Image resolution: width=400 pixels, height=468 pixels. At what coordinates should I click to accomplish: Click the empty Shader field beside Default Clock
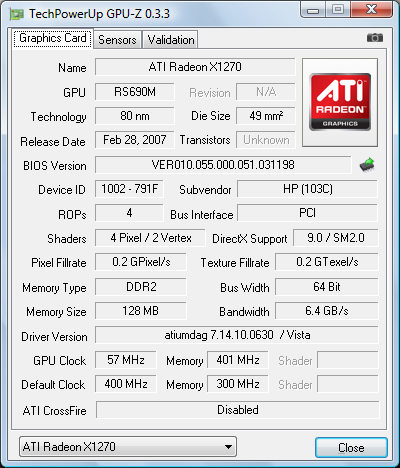[x=348, y=384]
